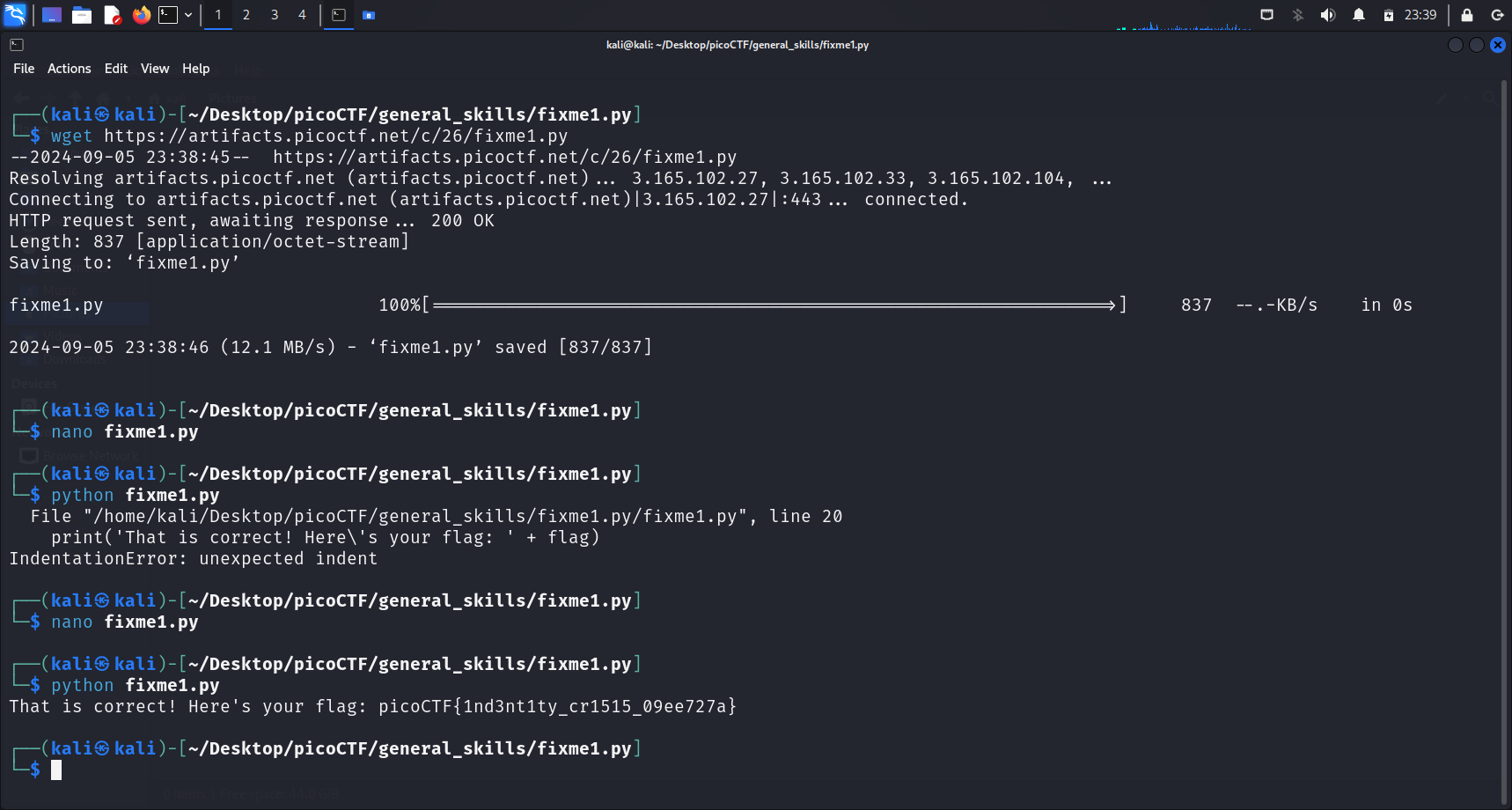Open the Kali applications menu
This screenshot has height=810, width=1512.
[x=15, y=15]
